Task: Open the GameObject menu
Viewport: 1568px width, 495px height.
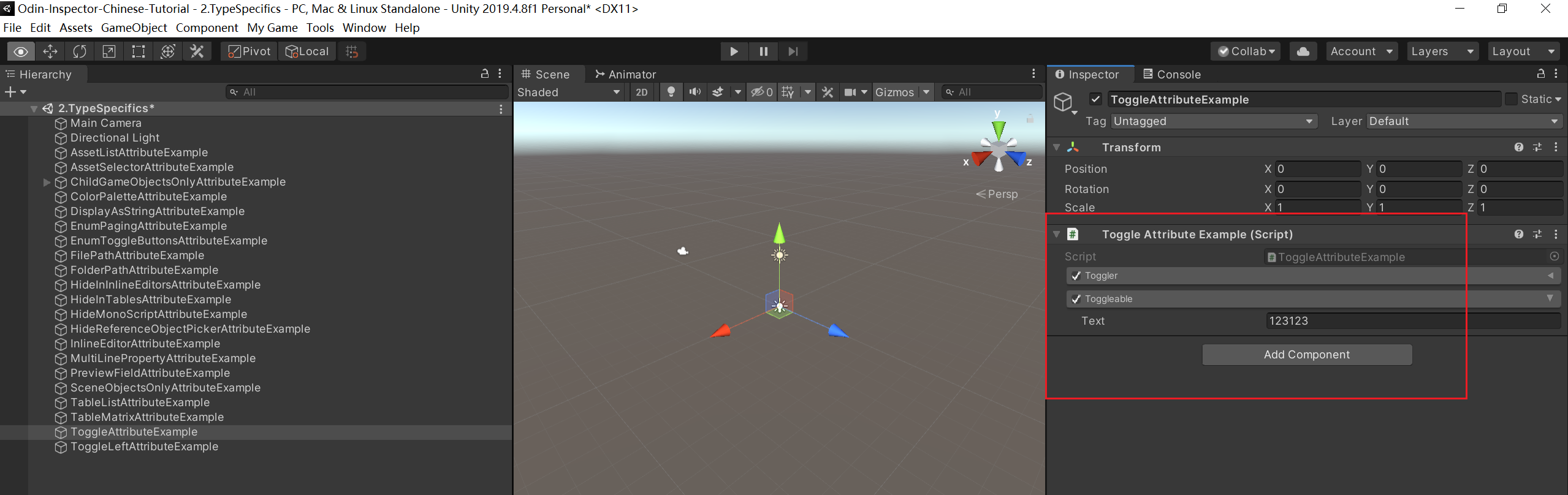Action: click(134, 28)
